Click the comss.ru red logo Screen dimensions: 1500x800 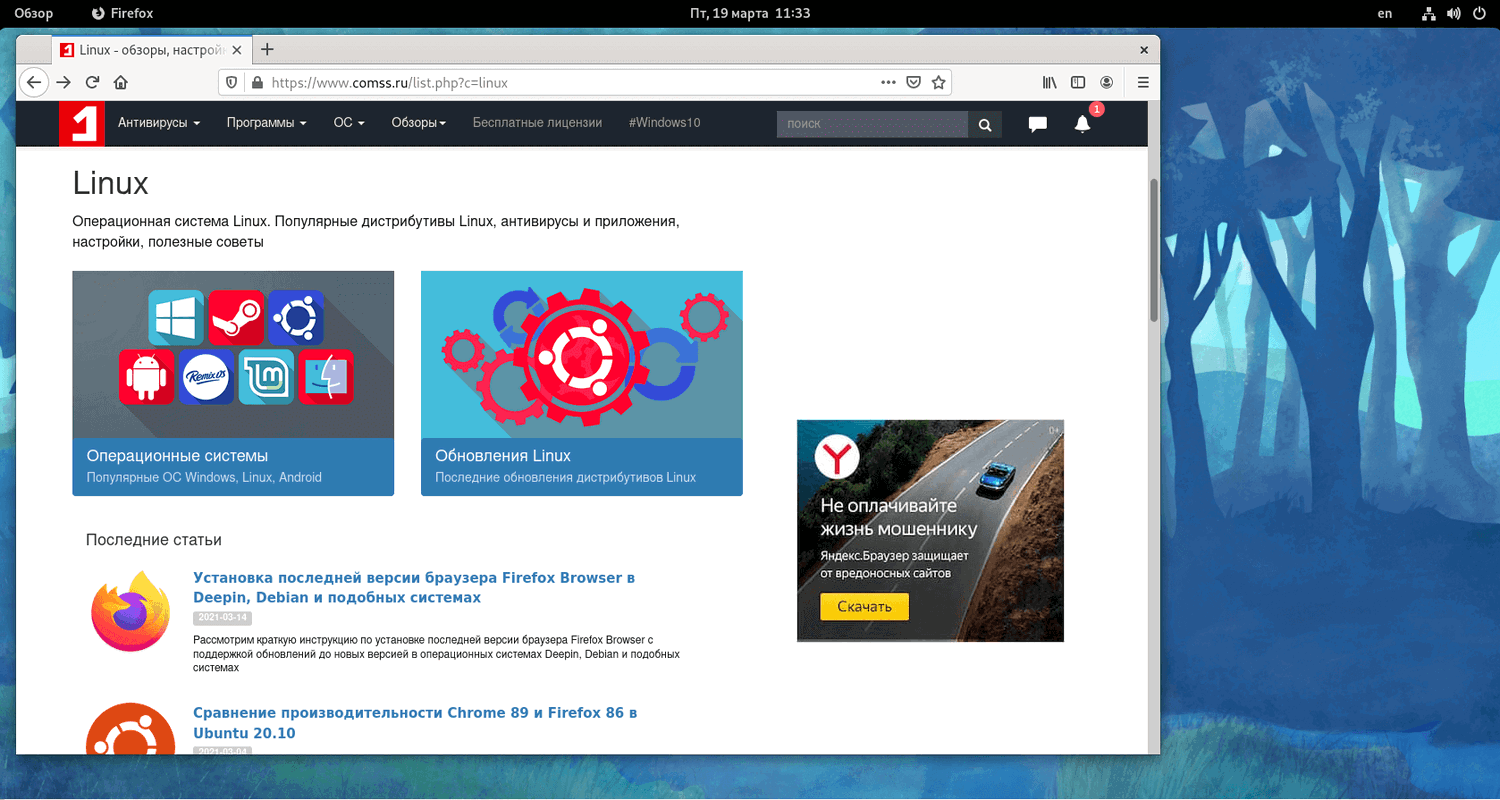(81, 124)
